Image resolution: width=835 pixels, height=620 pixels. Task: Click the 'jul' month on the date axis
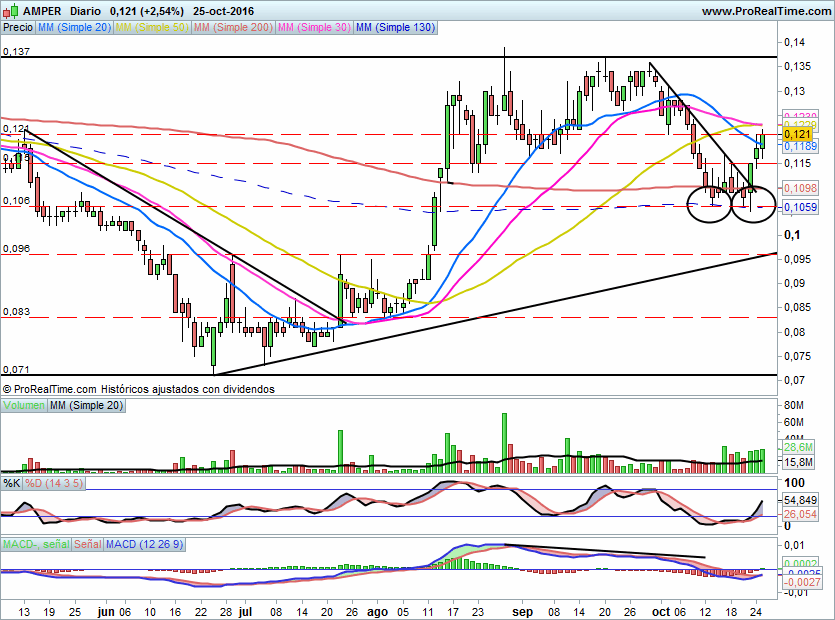pos(245,612)
